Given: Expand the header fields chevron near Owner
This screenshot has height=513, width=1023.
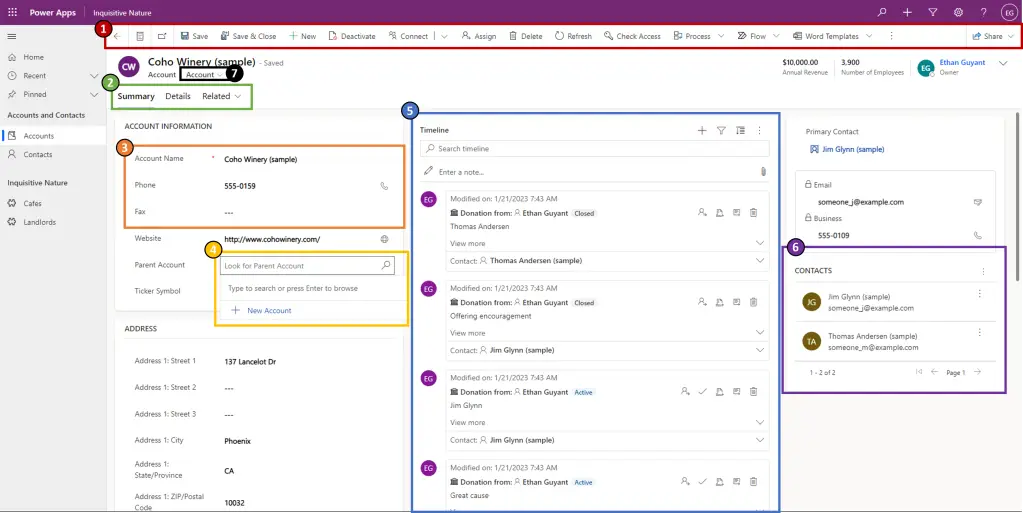Looking at the screenshot, I should coord(1003,63).
